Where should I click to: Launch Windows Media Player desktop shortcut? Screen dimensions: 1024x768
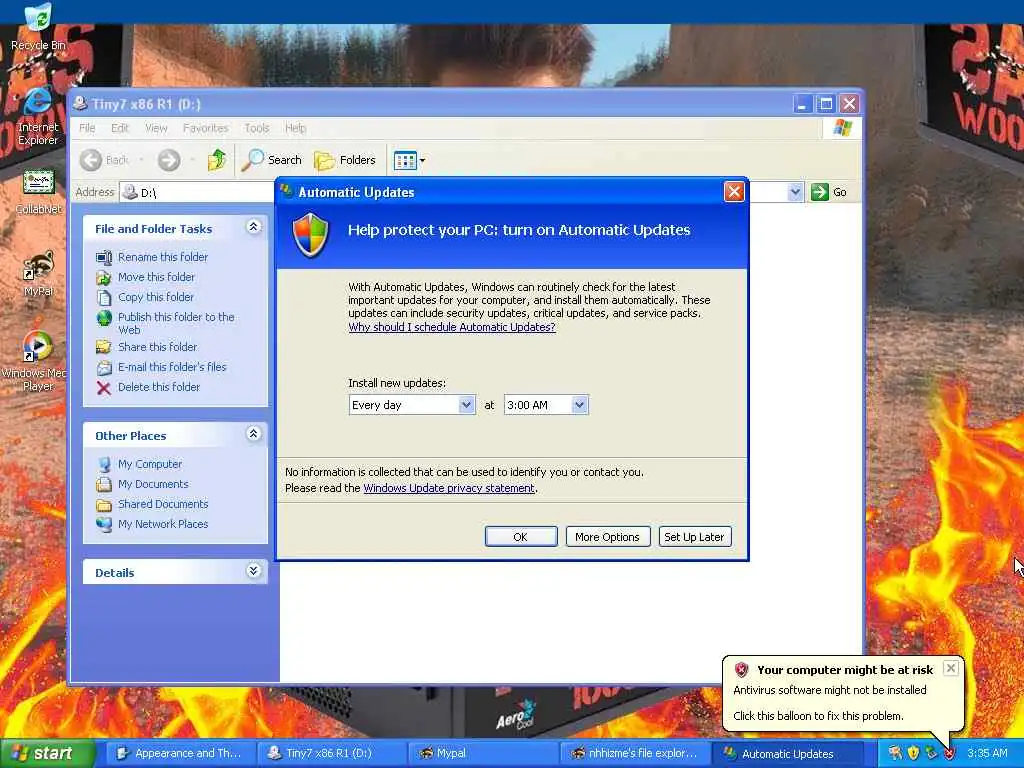coord(37,361)
